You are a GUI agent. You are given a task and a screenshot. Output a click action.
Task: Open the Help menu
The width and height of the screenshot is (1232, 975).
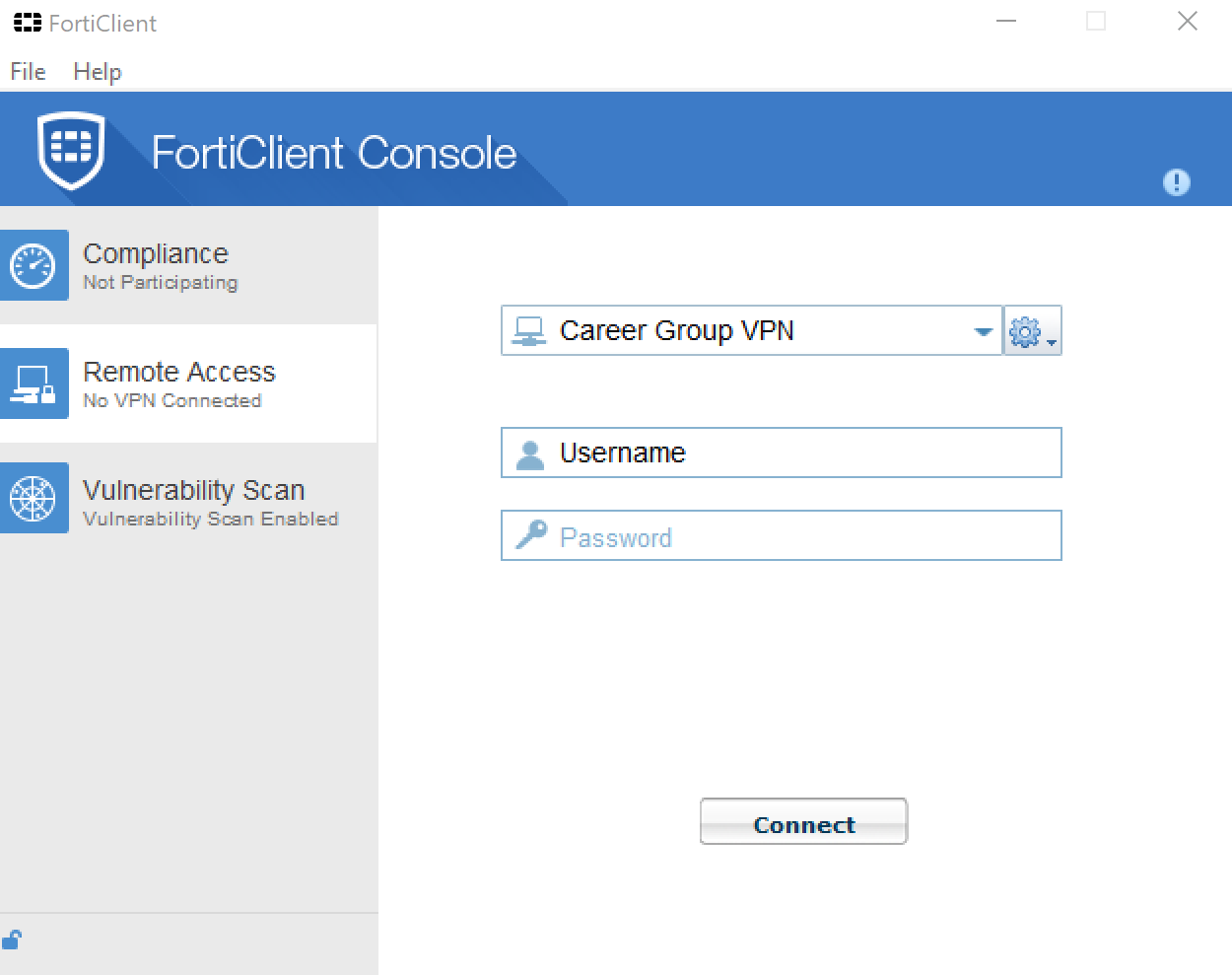pos(96,71)
